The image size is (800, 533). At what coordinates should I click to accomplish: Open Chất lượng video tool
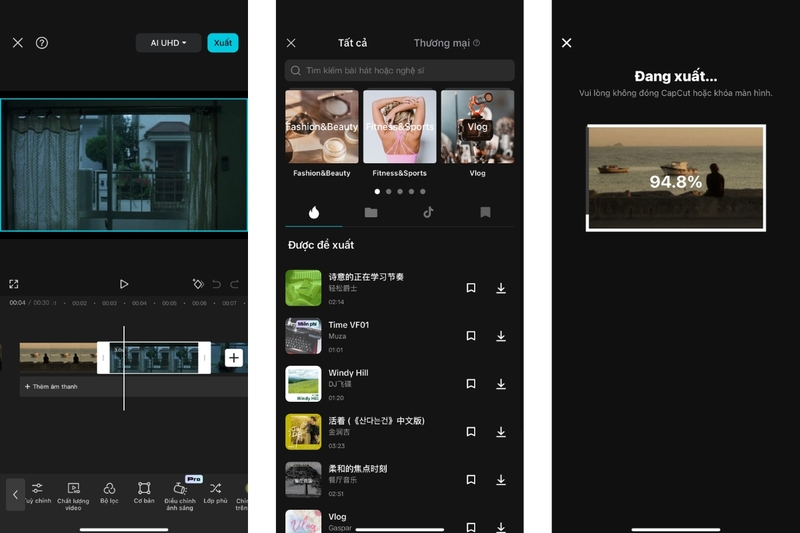73,496
